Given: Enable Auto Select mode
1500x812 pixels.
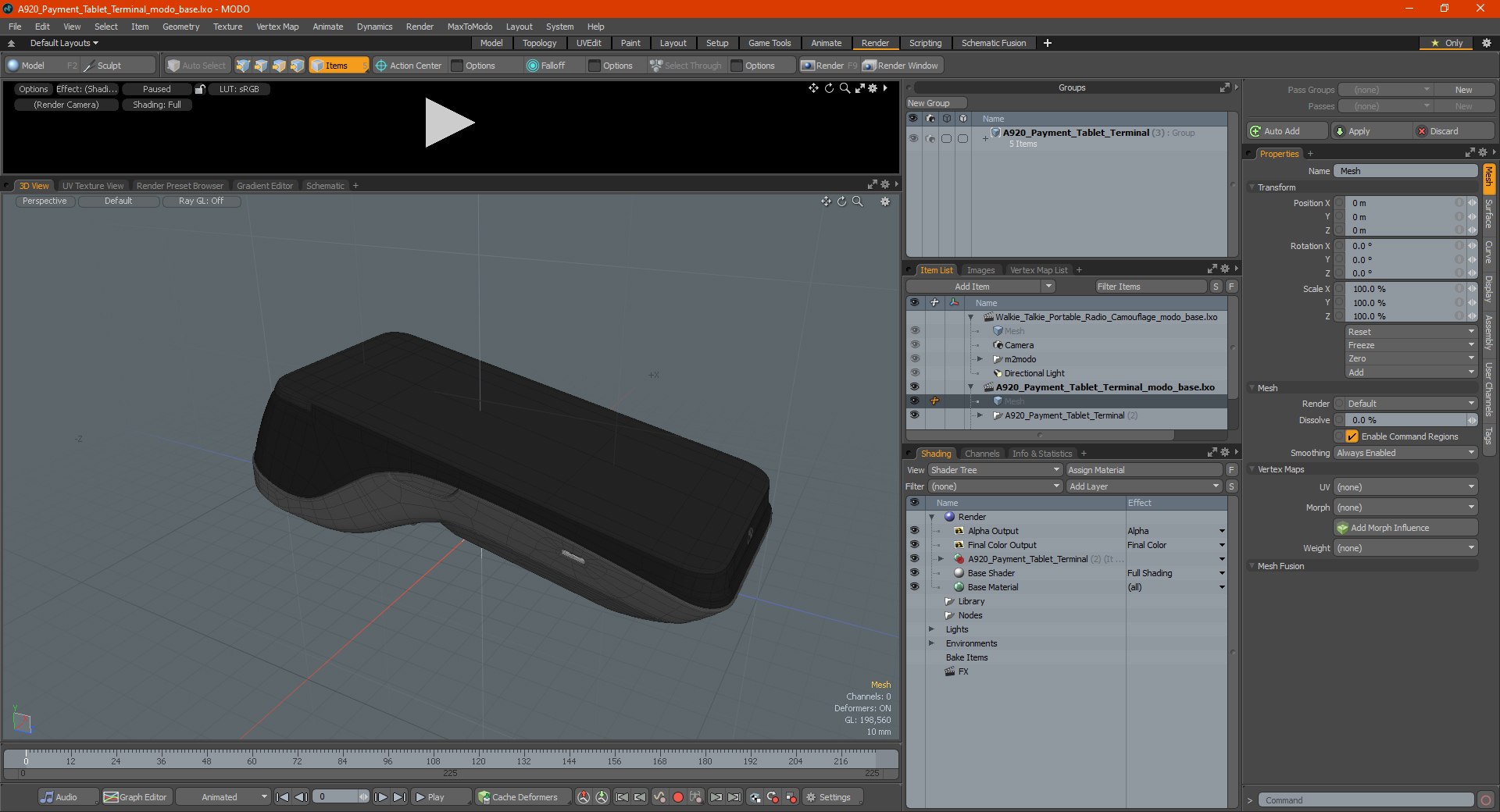Looking at the screenshot, I should tap(197, 66).
